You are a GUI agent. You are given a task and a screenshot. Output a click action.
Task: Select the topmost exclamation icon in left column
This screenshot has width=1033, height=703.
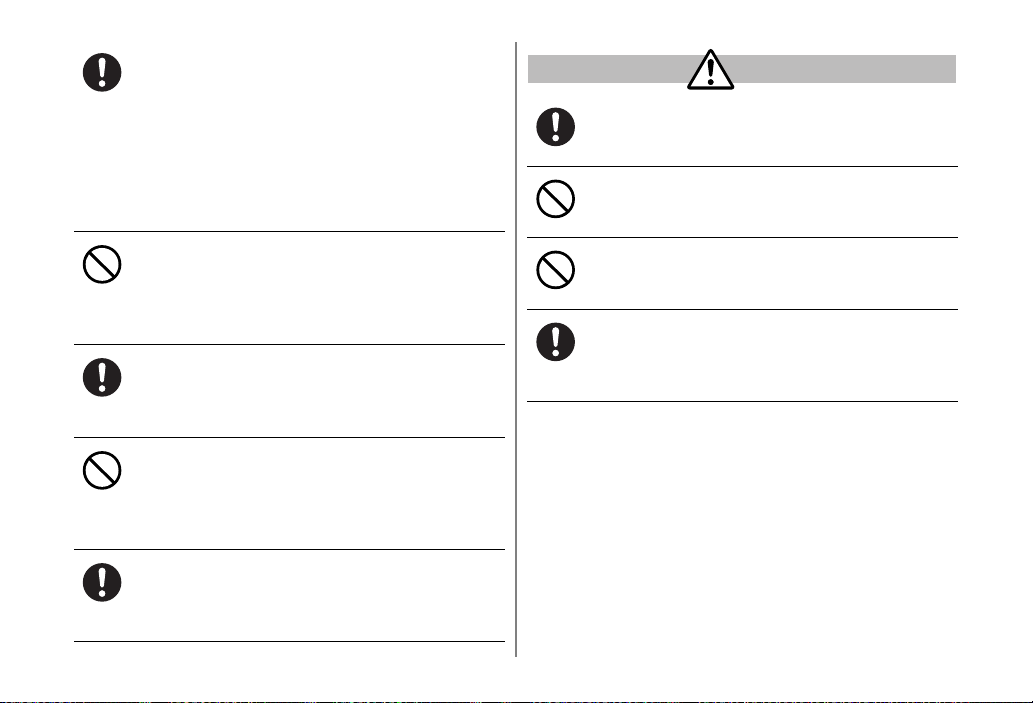coord(102,72)
